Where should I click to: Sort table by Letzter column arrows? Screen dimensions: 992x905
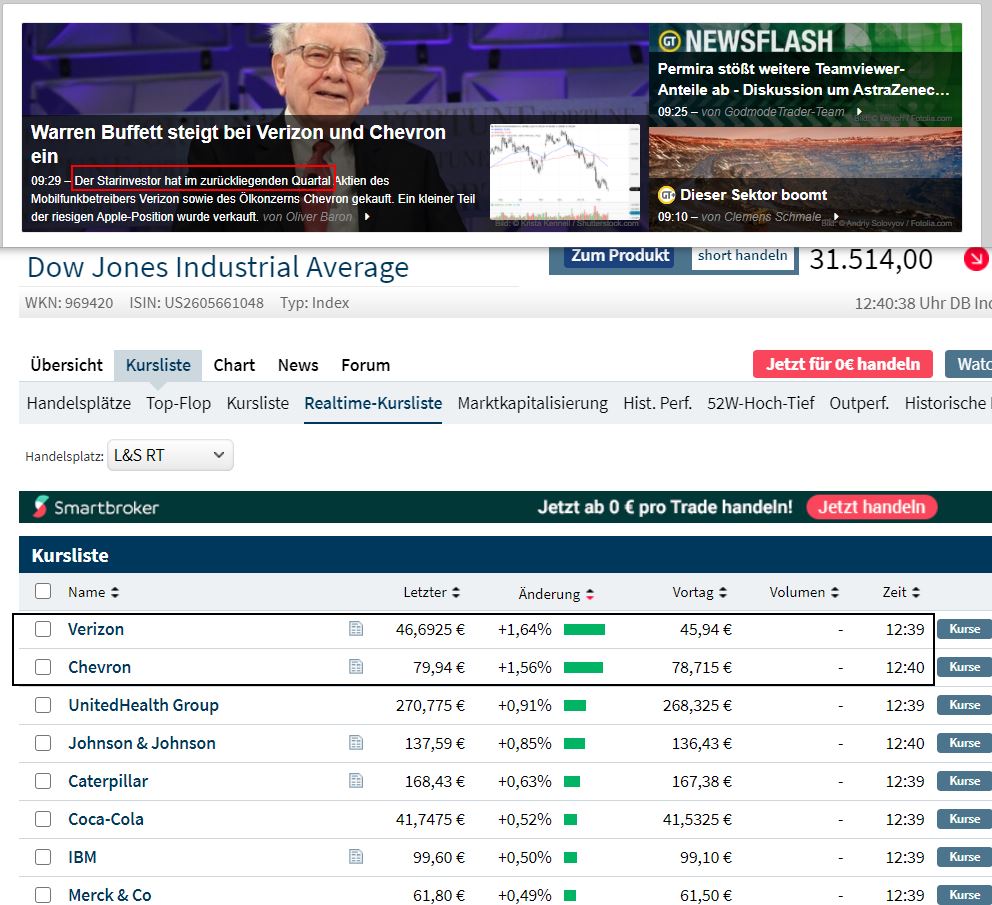[x=456, y=592]
